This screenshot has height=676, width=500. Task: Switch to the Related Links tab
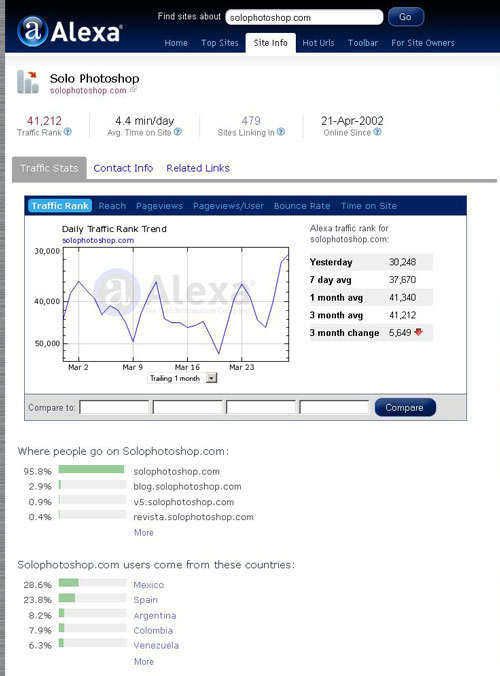pyautogui.click(x=198, y=168)
